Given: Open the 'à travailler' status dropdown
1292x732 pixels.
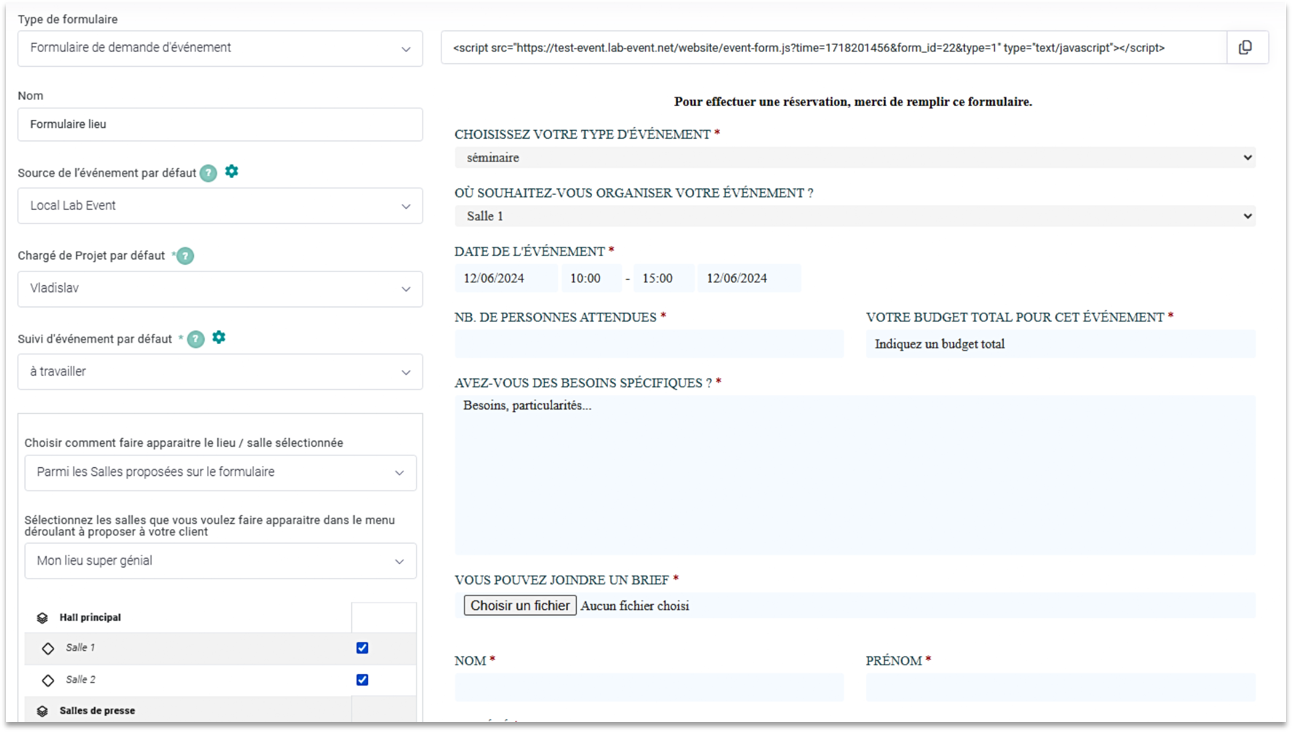Looking at the screenshot, I should point(220,372).
